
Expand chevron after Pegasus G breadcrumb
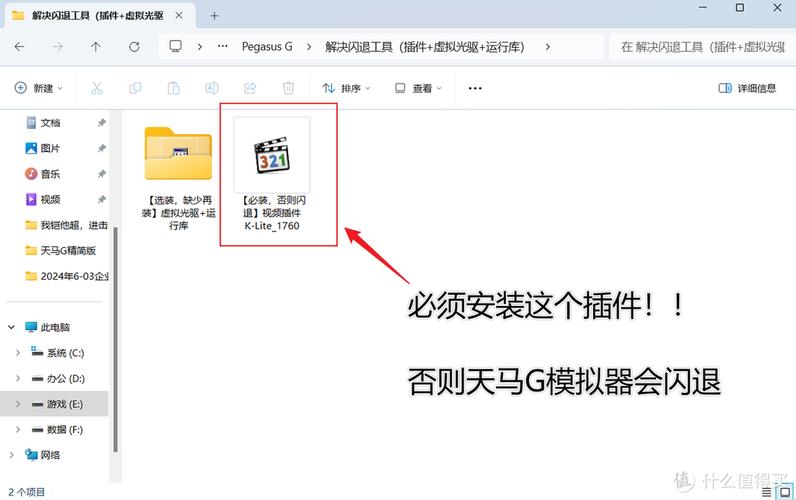tap(309, 47)
